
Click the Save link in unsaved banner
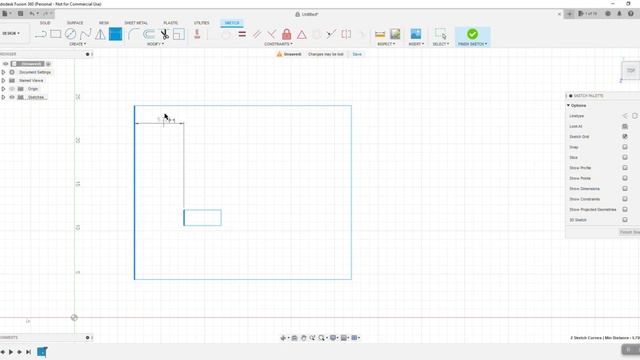[357, 54]
